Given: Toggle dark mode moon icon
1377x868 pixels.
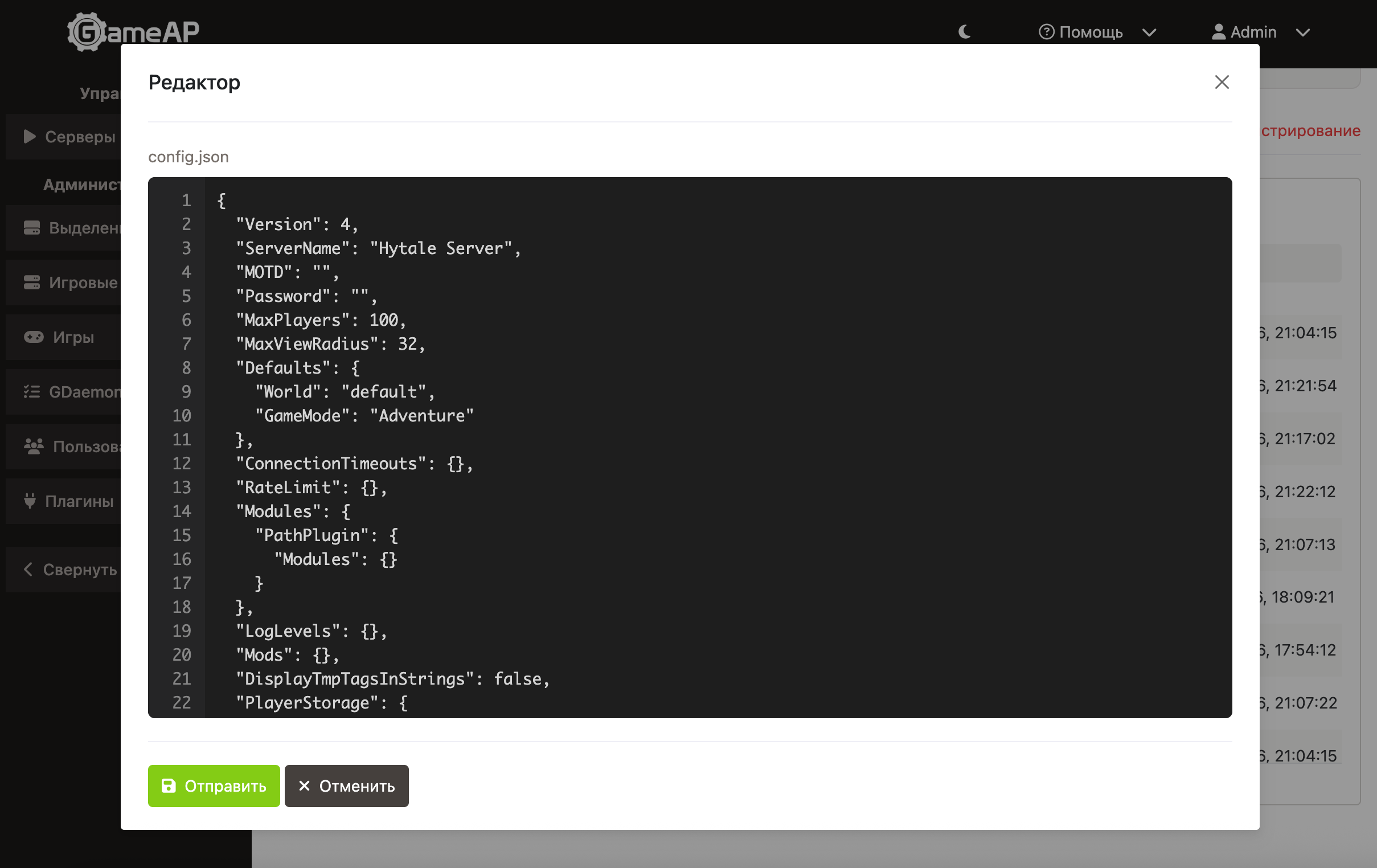Looking at the screenshot, I should click(x=964, y=32).
